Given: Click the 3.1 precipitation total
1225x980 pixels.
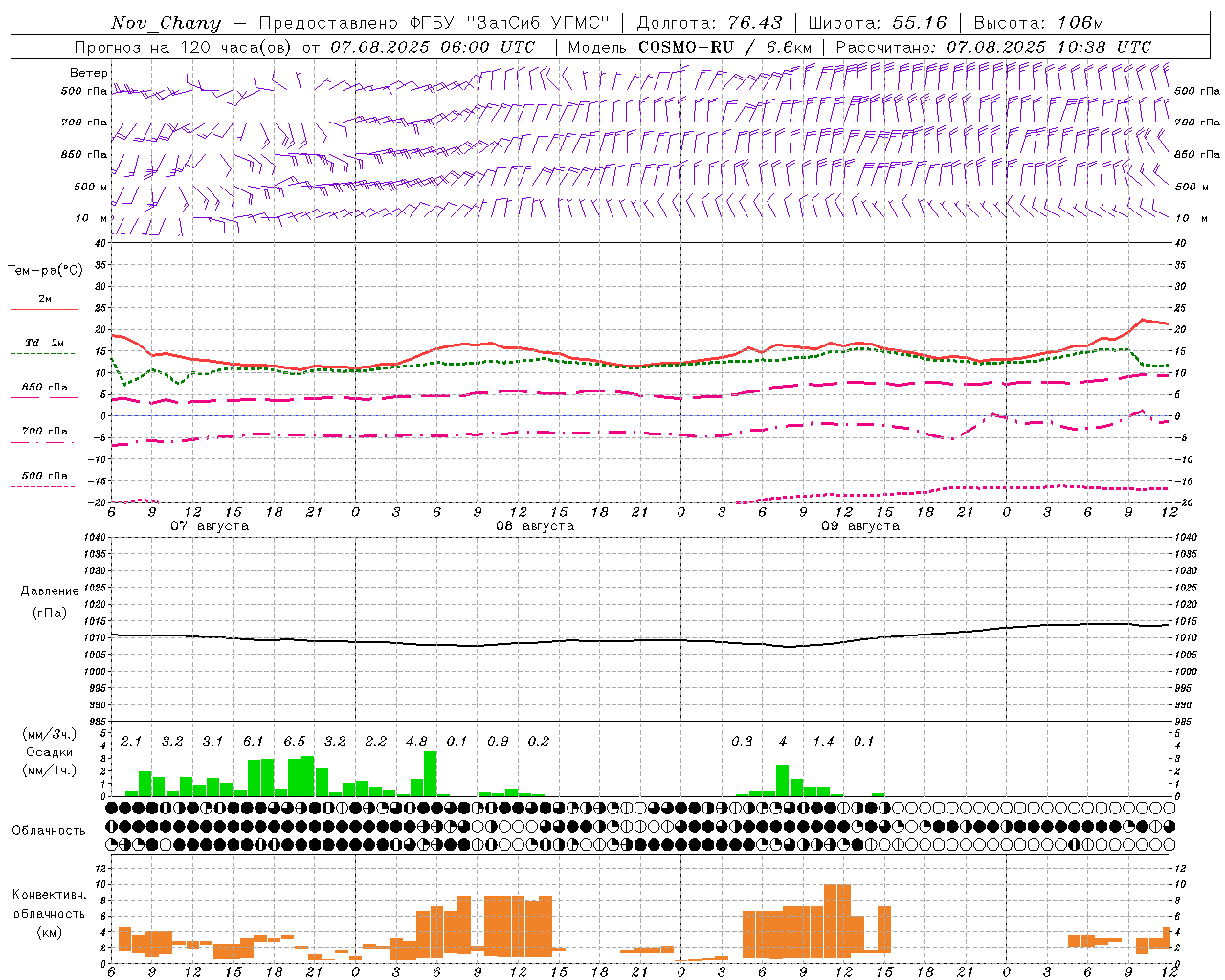Looking at the screenshot, I should tap(212, 741).
